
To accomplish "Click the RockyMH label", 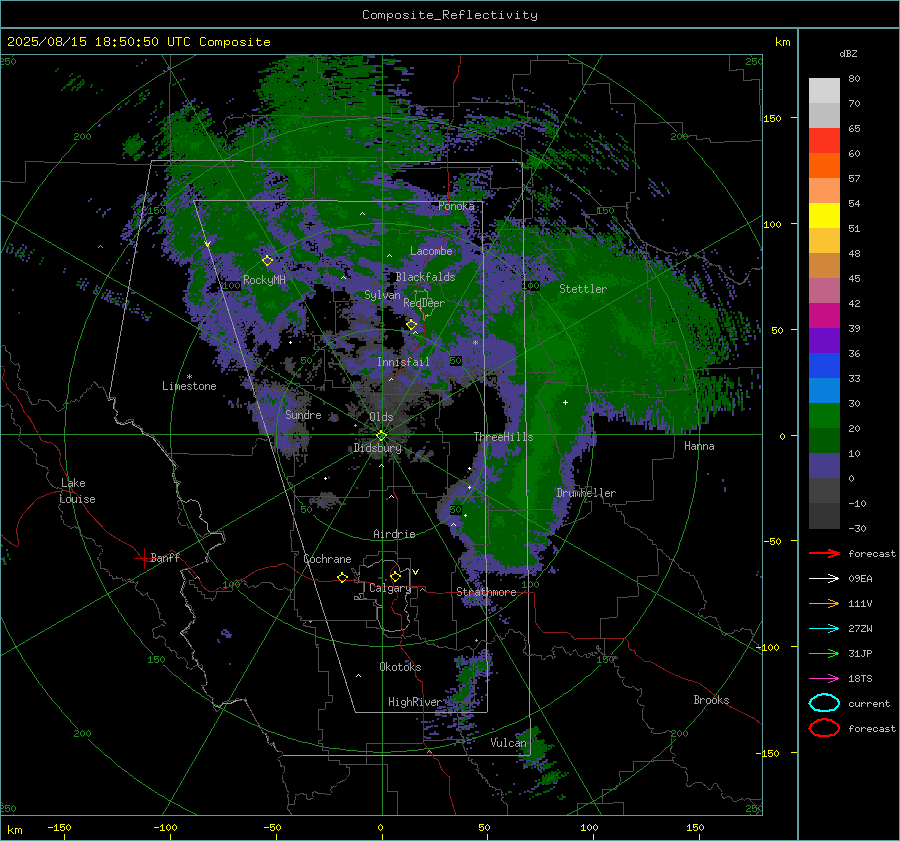I will 264,280.
